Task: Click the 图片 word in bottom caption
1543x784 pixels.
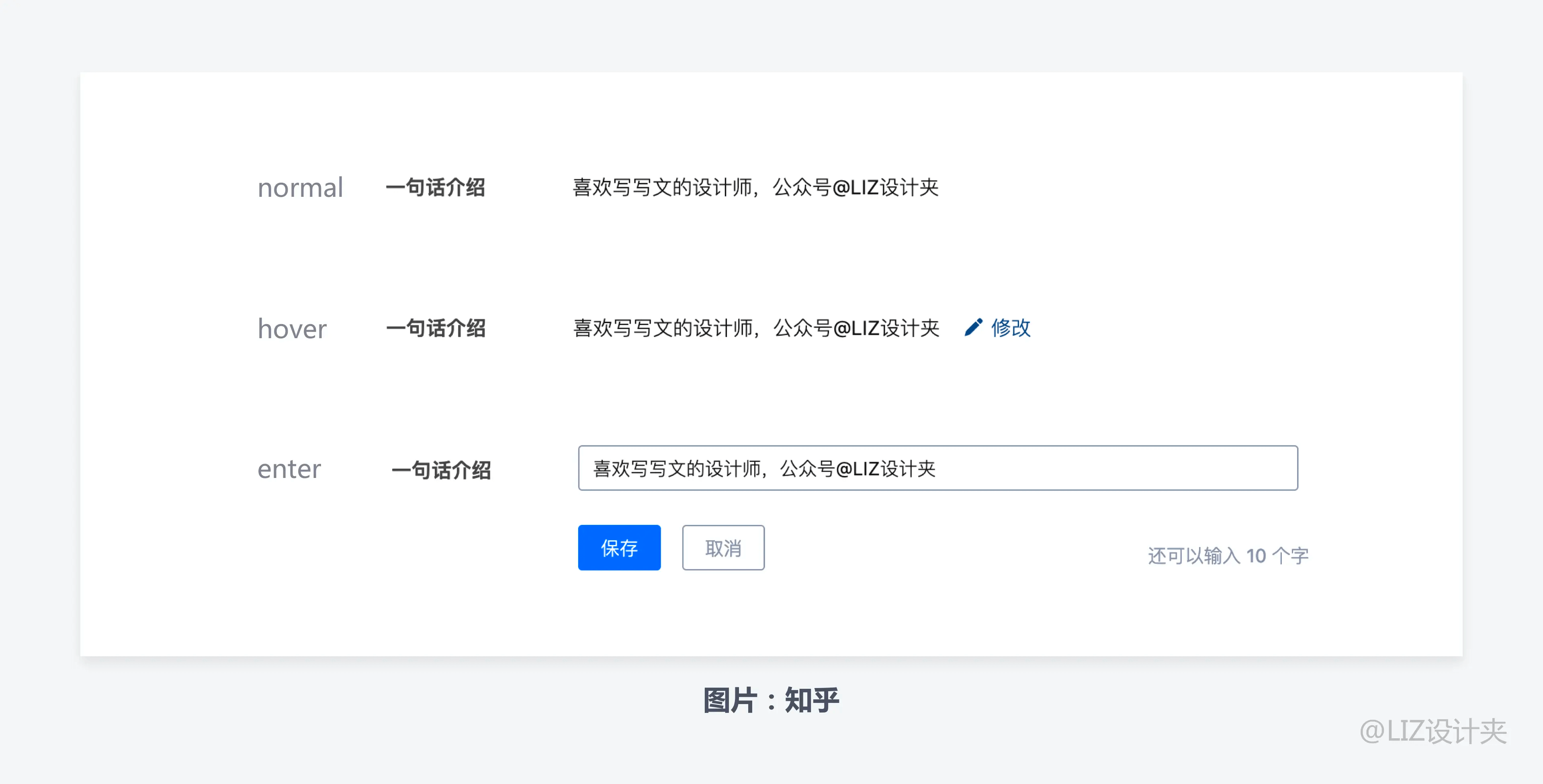Action: (x=730, y=700)
